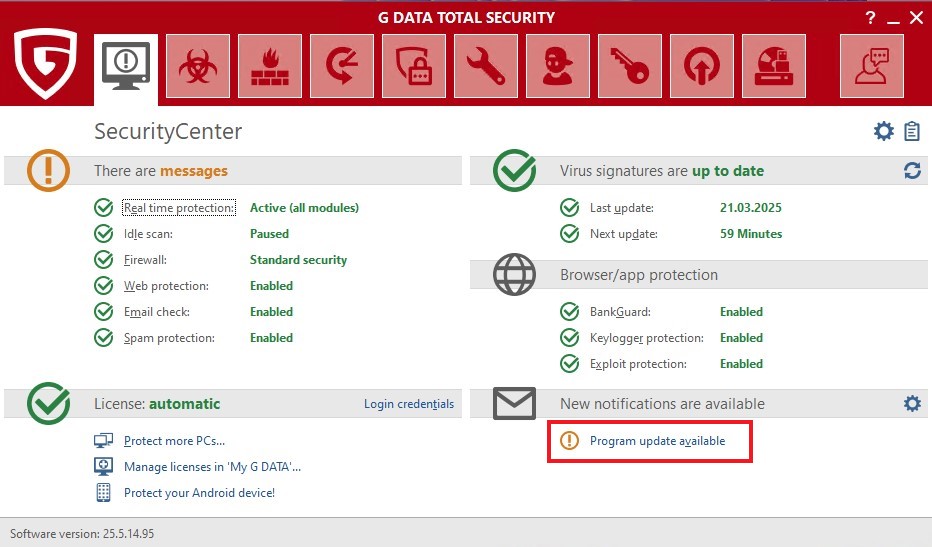Open Login credentials link
This screenshot has width=932, height=547.
click(x=409, y=404)
